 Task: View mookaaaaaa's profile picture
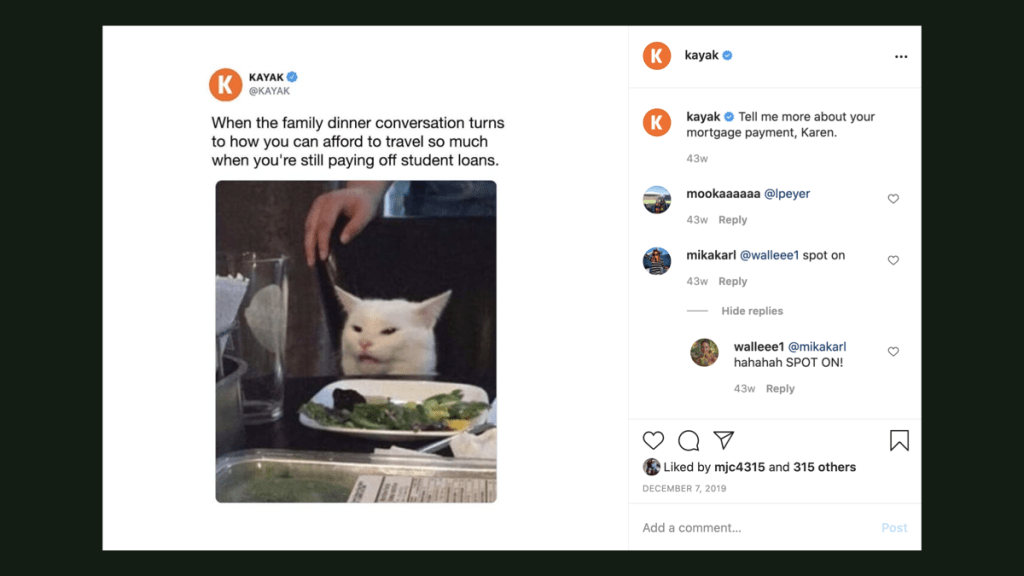656,200
